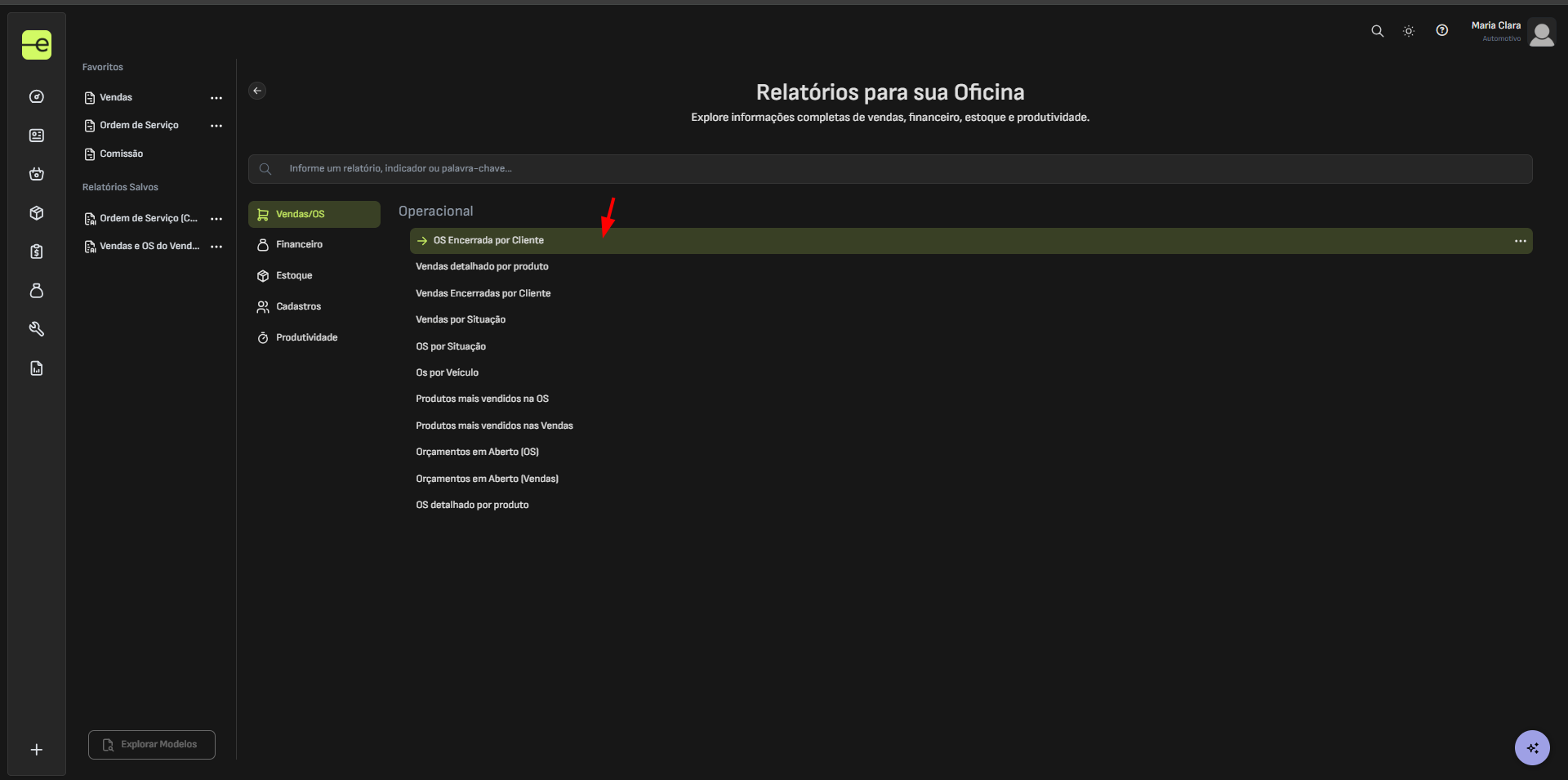Screen dimensions: 1568x780
Task: Focus the report search input field
Action: tap(890, 169)
